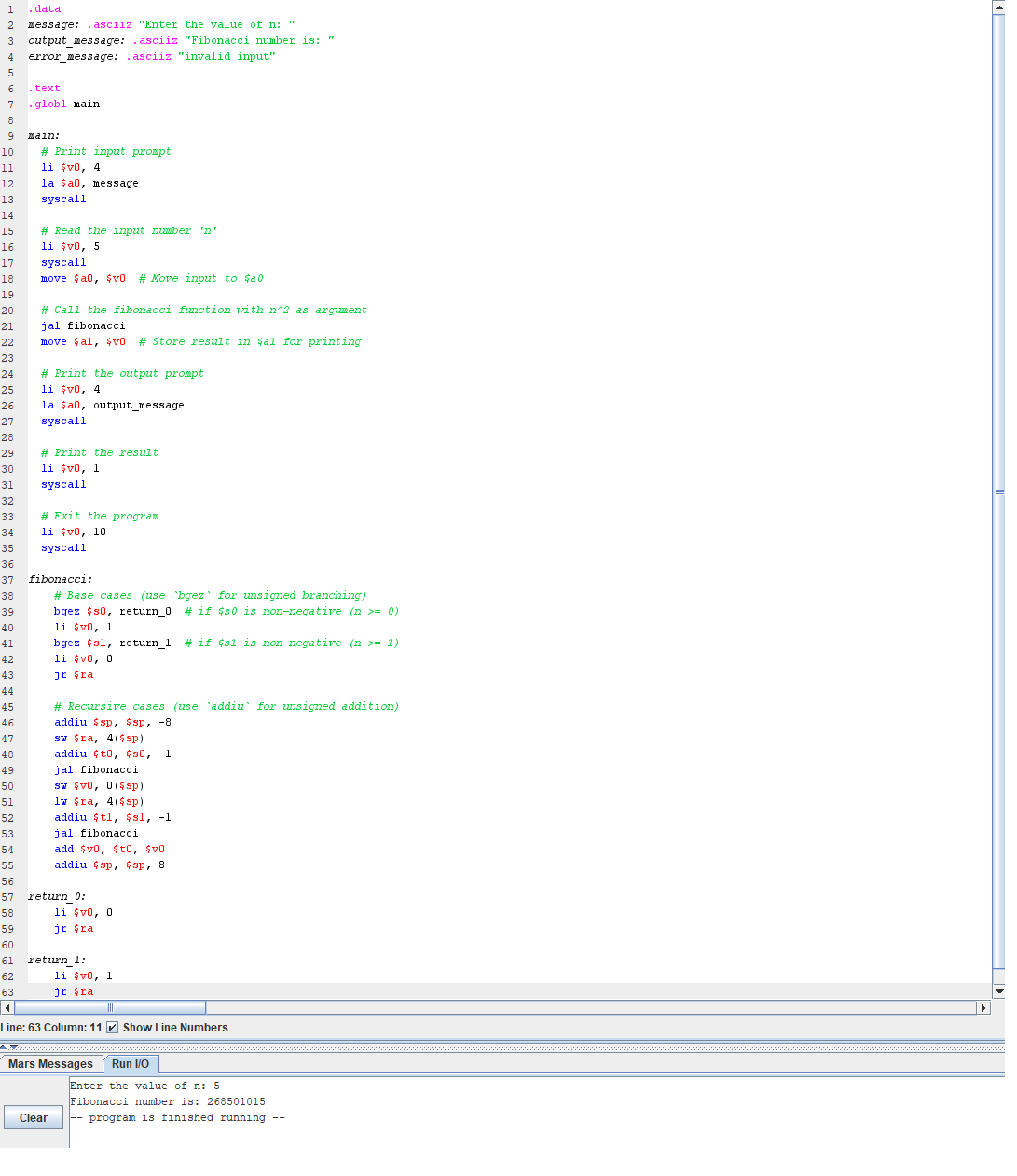Click the horizontal scrollbar left arrow
This screenshot has height=1176, width=1017.
click(x=7, y=1007)
